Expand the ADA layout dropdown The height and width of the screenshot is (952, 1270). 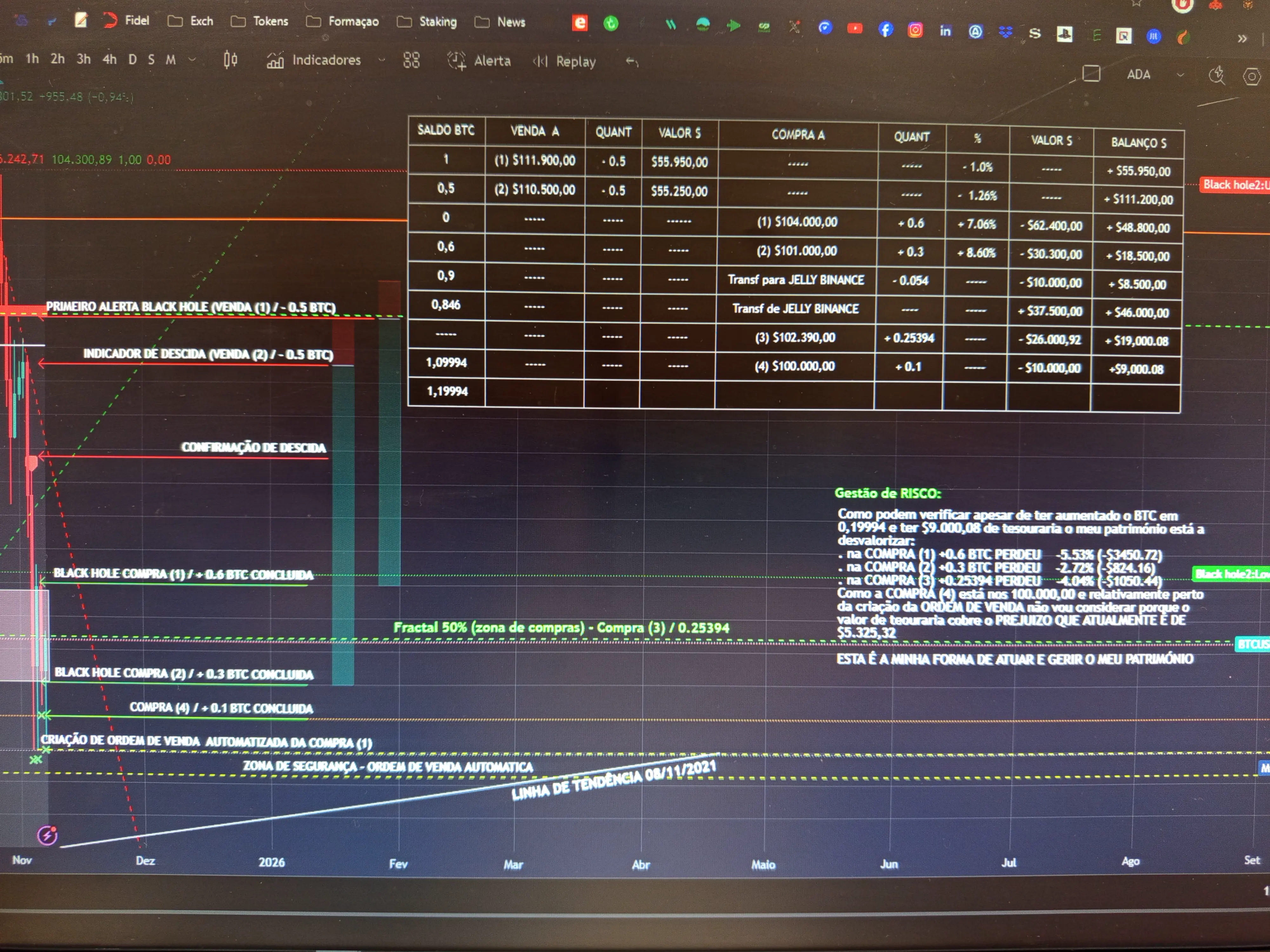(x=1180, y=75)
